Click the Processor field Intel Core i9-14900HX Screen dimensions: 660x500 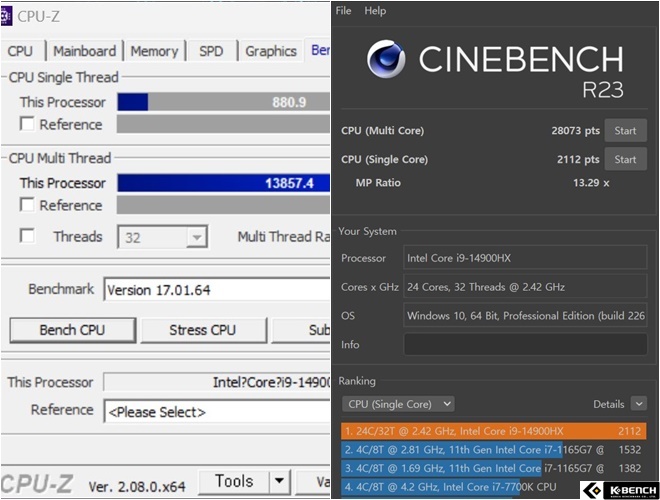click(x=525, y=258)
